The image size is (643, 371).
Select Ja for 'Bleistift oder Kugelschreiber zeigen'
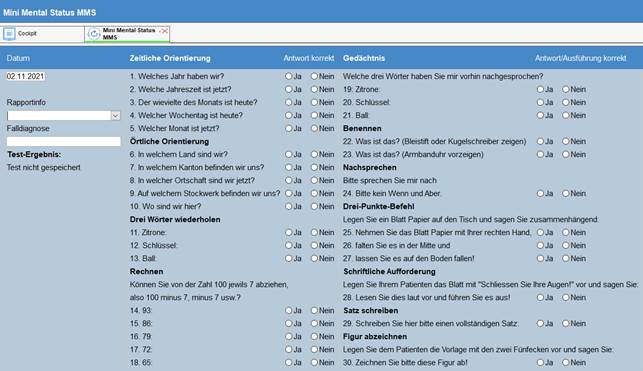point(540,141)
